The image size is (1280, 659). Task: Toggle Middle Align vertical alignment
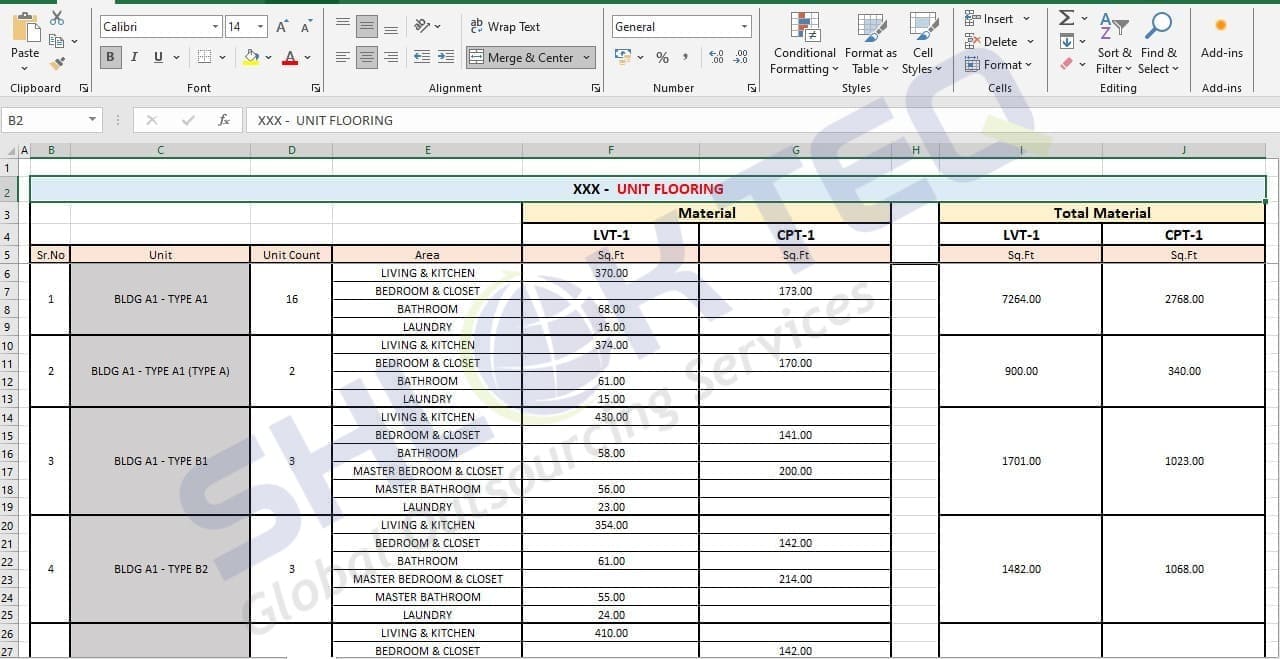tap(367, 26)
